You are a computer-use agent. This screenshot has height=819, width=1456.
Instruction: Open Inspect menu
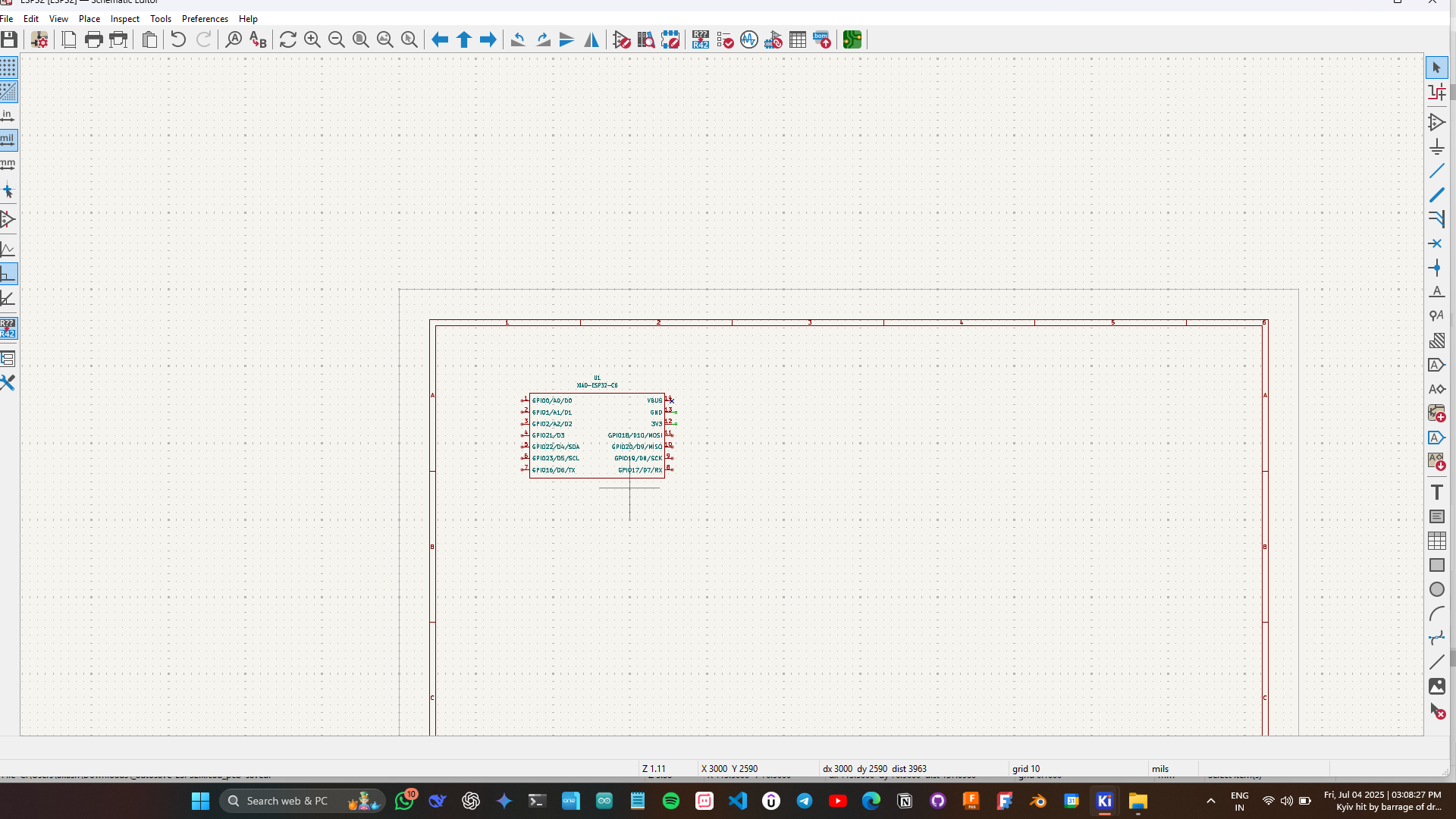pyautogui.click(x=125, y=19)
